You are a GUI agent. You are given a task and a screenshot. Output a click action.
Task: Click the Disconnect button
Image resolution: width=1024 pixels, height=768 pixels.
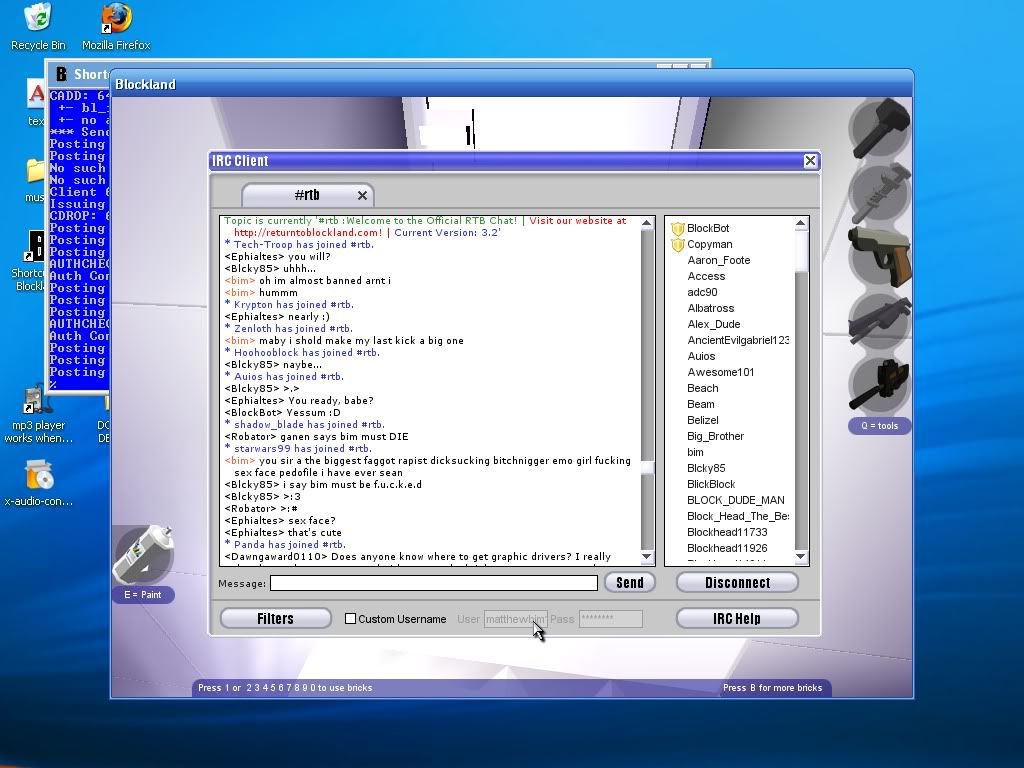[737, 583]
